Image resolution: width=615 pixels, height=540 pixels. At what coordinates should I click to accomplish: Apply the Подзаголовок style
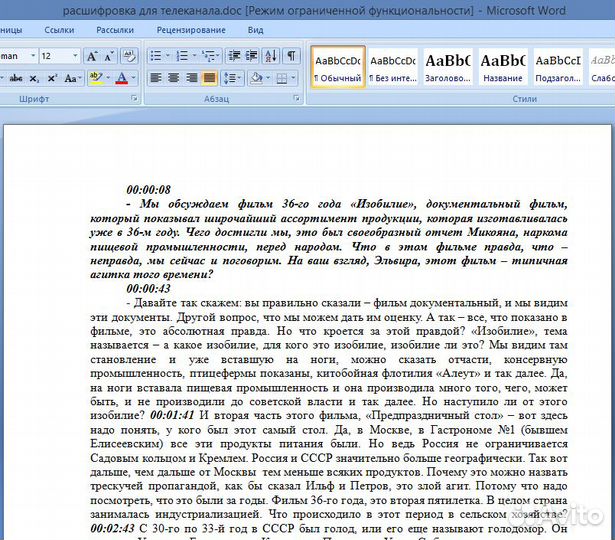pyautogui.click(x=558, y=67)
